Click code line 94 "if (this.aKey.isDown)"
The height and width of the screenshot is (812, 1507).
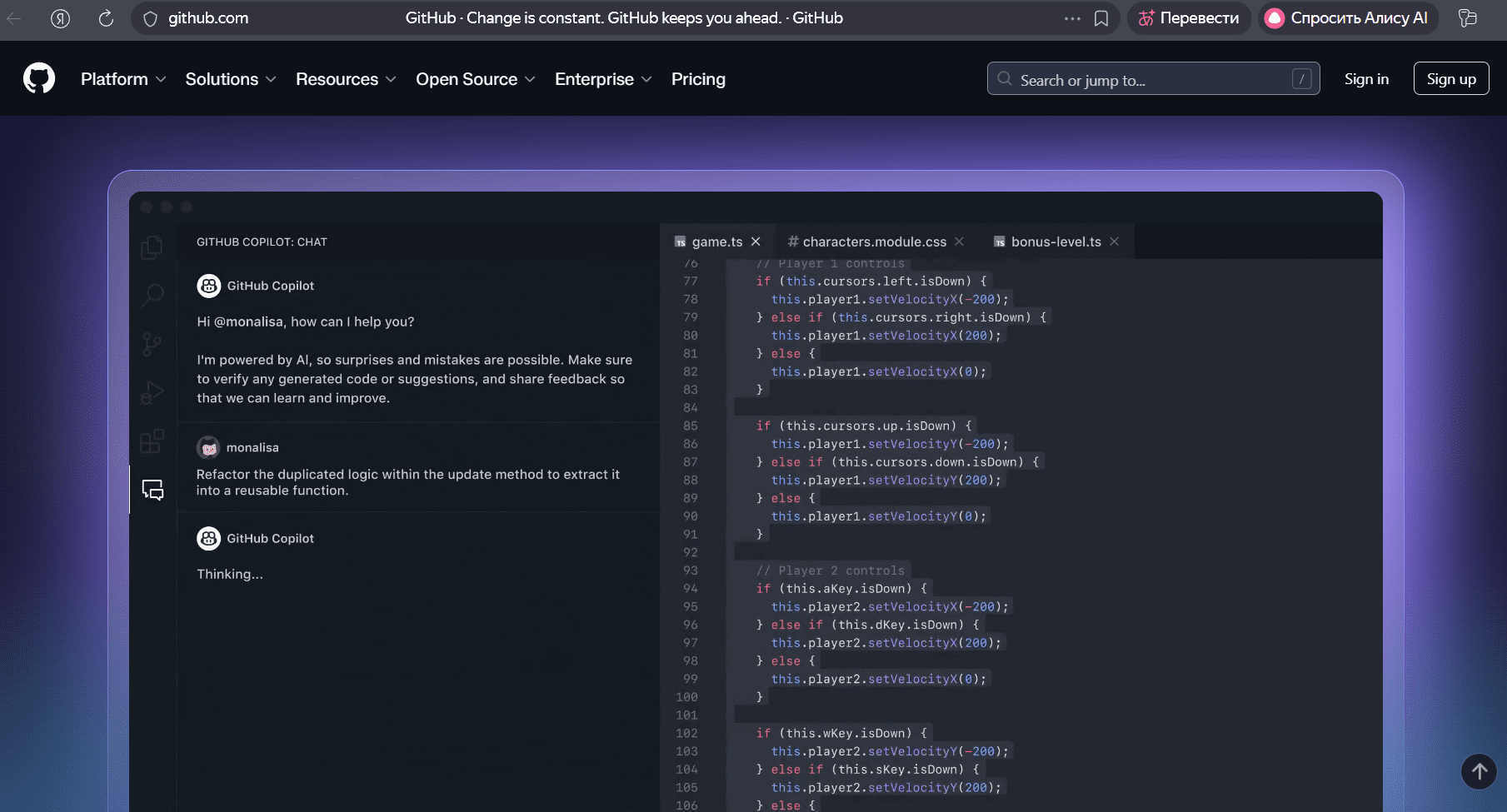tap(841, 589)
